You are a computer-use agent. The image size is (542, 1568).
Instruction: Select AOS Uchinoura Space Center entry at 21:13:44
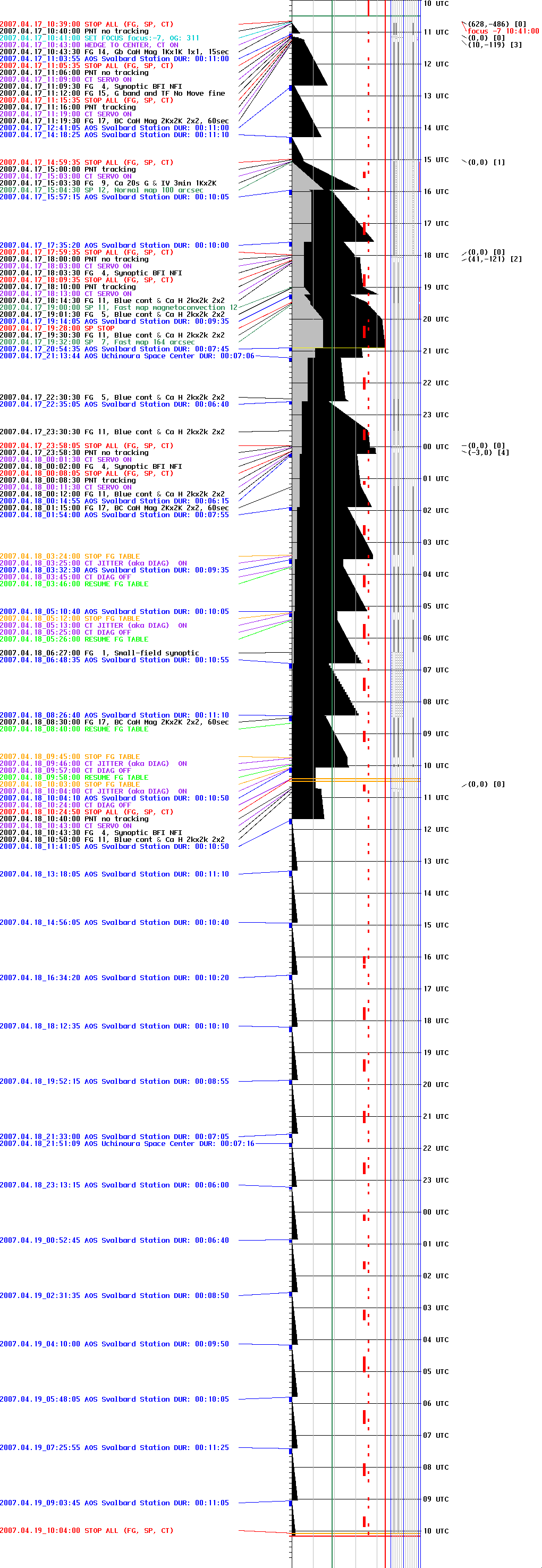(126, 356)
